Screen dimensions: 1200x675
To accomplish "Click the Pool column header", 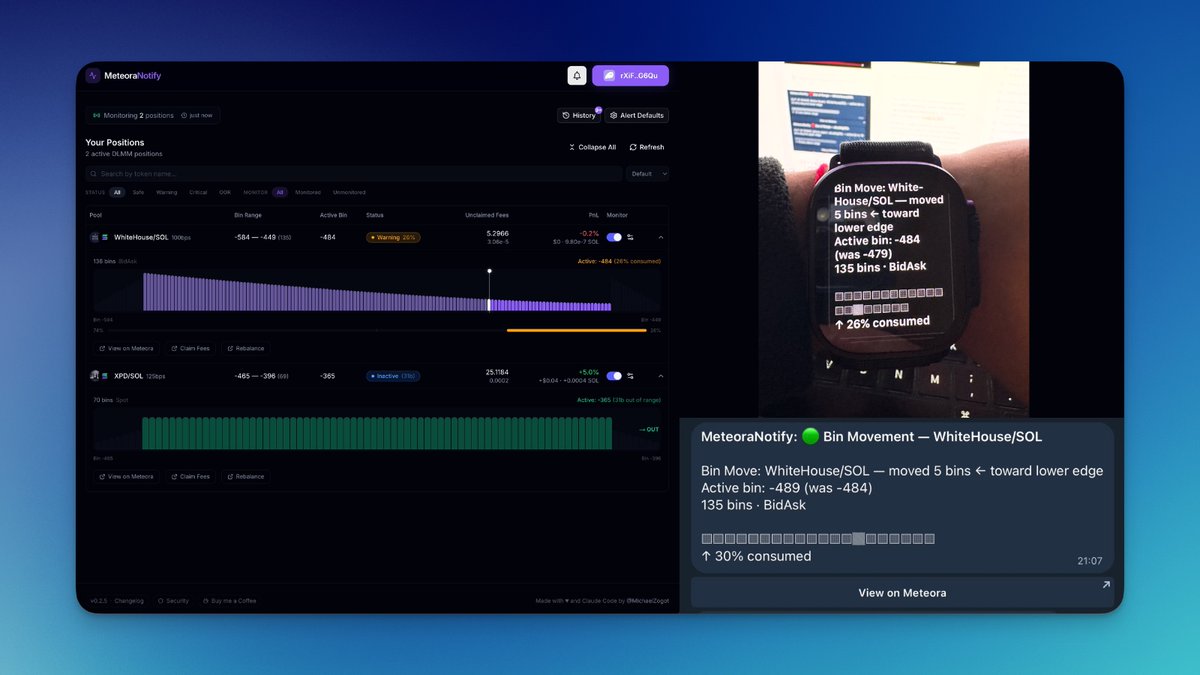I will 96,215.
